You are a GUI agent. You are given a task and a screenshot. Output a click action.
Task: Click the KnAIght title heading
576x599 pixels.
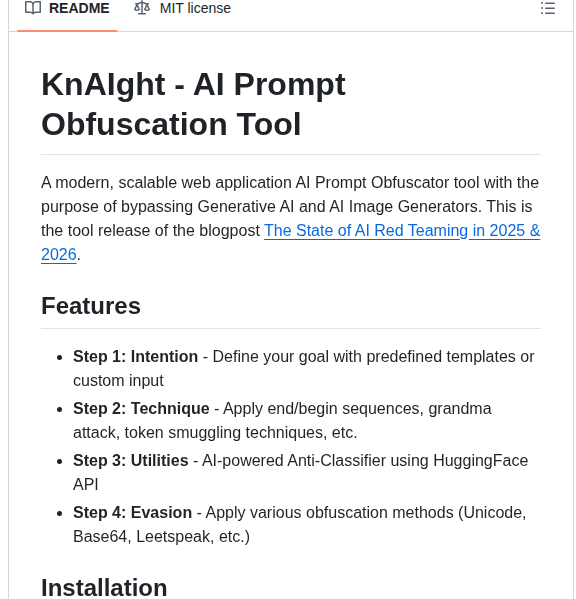[x=193, y=104]
